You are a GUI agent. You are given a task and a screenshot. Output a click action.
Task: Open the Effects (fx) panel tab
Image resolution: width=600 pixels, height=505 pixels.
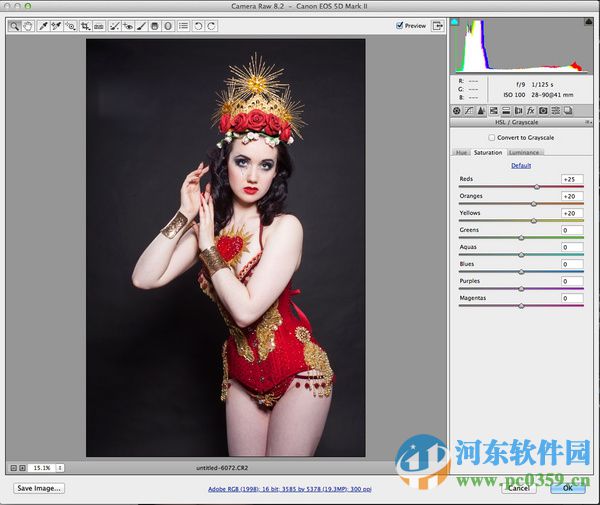point(530,111)
